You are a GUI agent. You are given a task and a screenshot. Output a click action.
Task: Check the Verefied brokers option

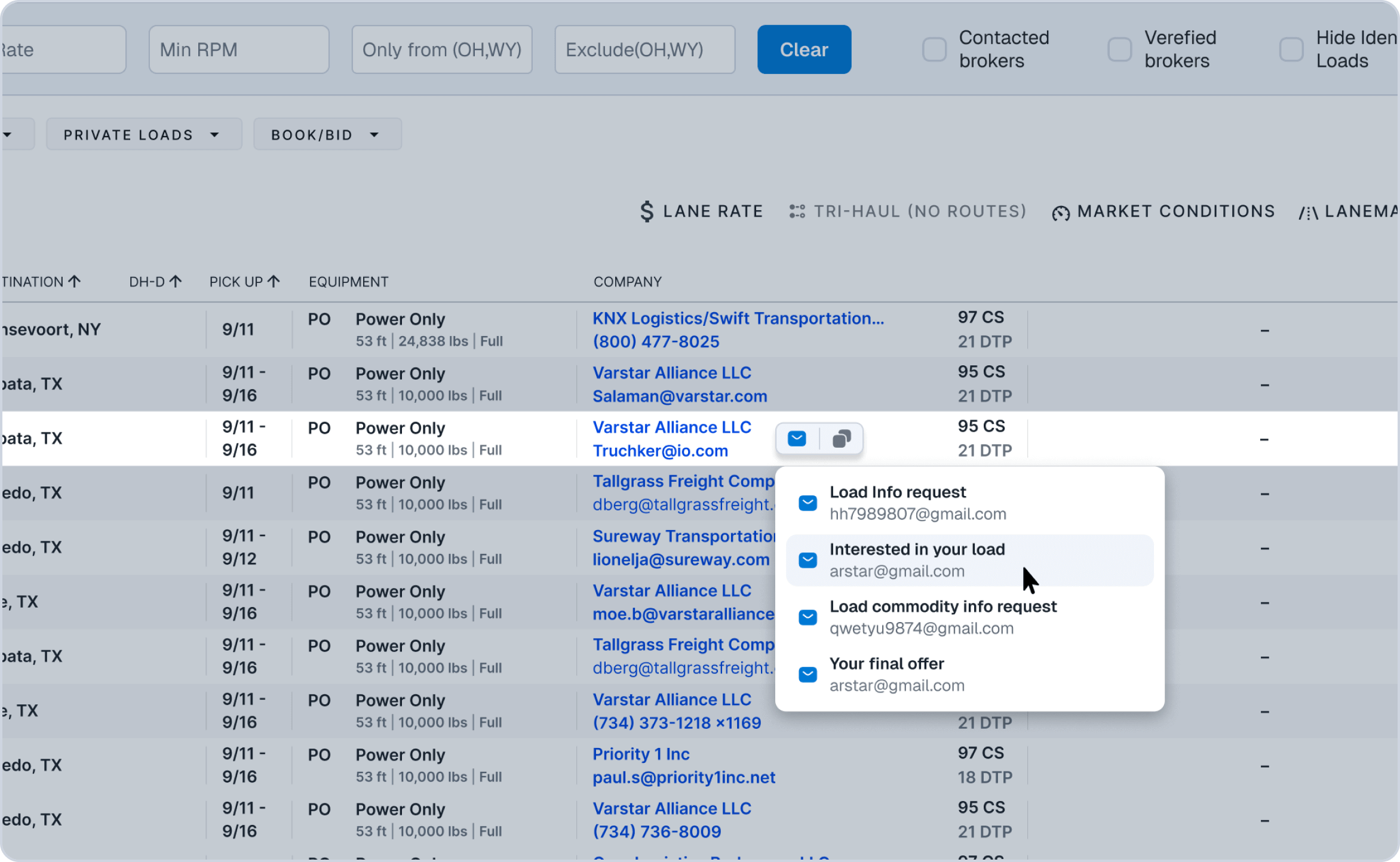click(x=1119, y=50)
